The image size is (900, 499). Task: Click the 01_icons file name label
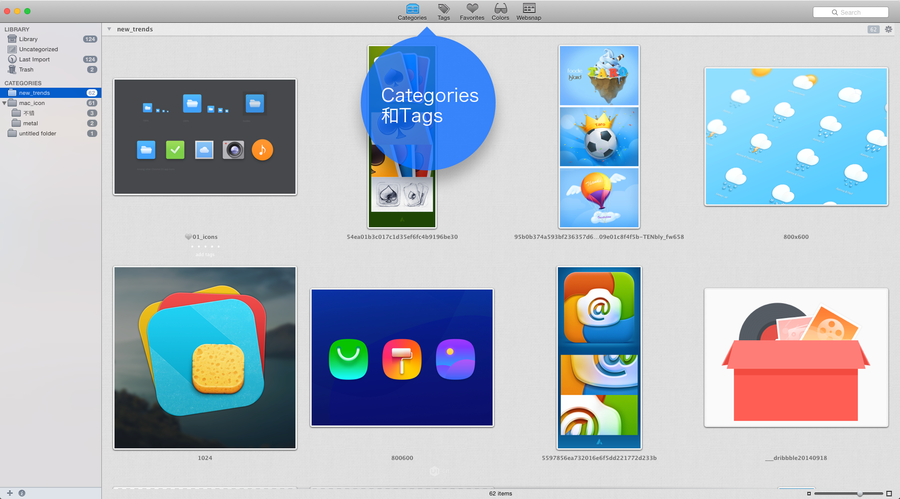tap(205, 237)
